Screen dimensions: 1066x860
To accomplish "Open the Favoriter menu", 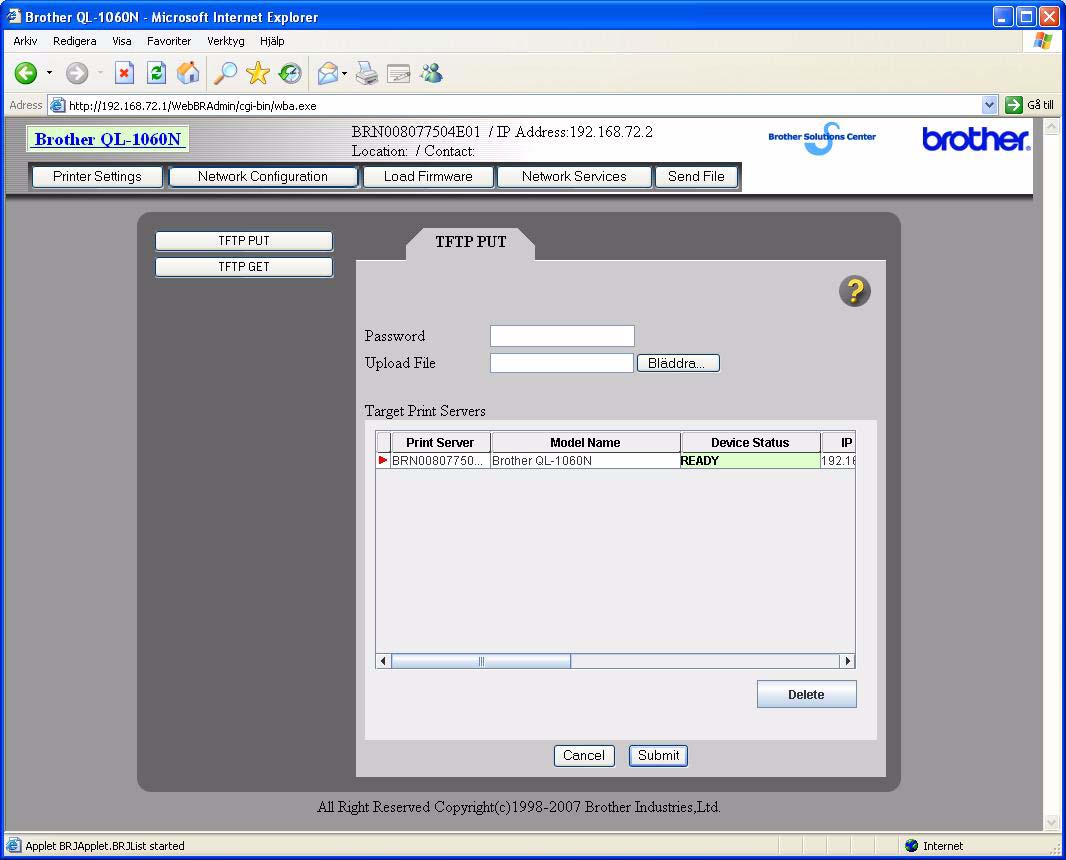I will 169,41.
